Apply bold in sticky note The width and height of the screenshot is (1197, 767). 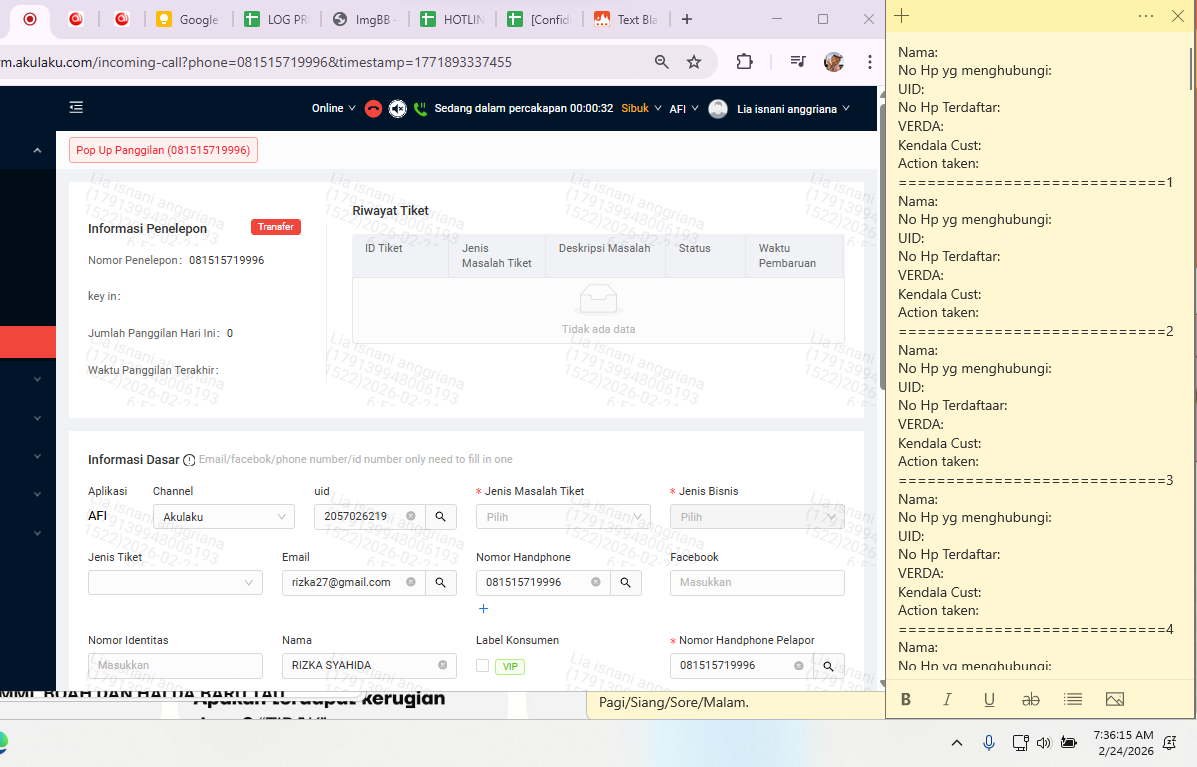click(906, 699)
